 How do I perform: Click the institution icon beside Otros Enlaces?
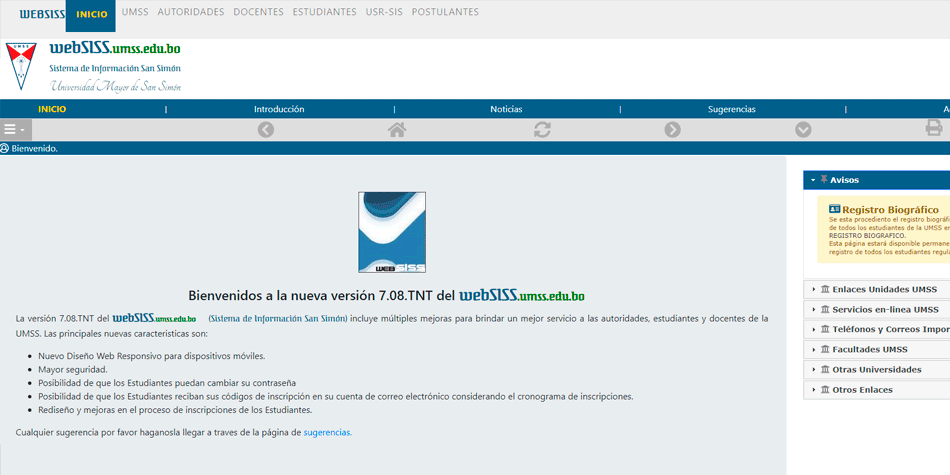[825, 390]
